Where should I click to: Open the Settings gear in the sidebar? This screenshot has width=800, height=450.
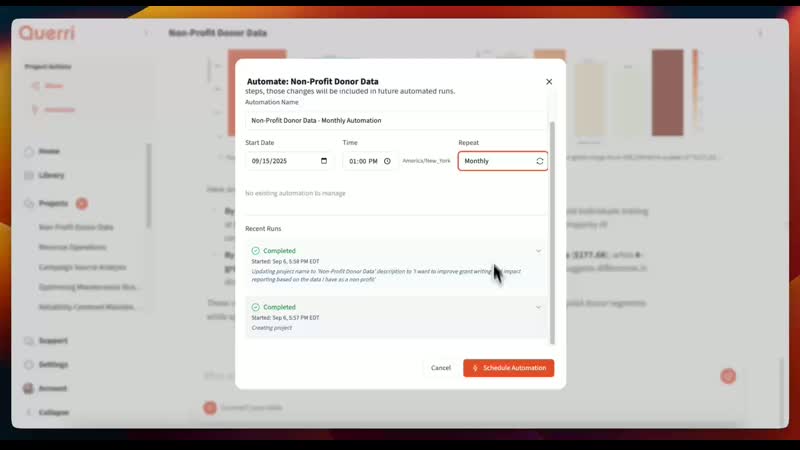pyautogui.click(x=28, y=364)
